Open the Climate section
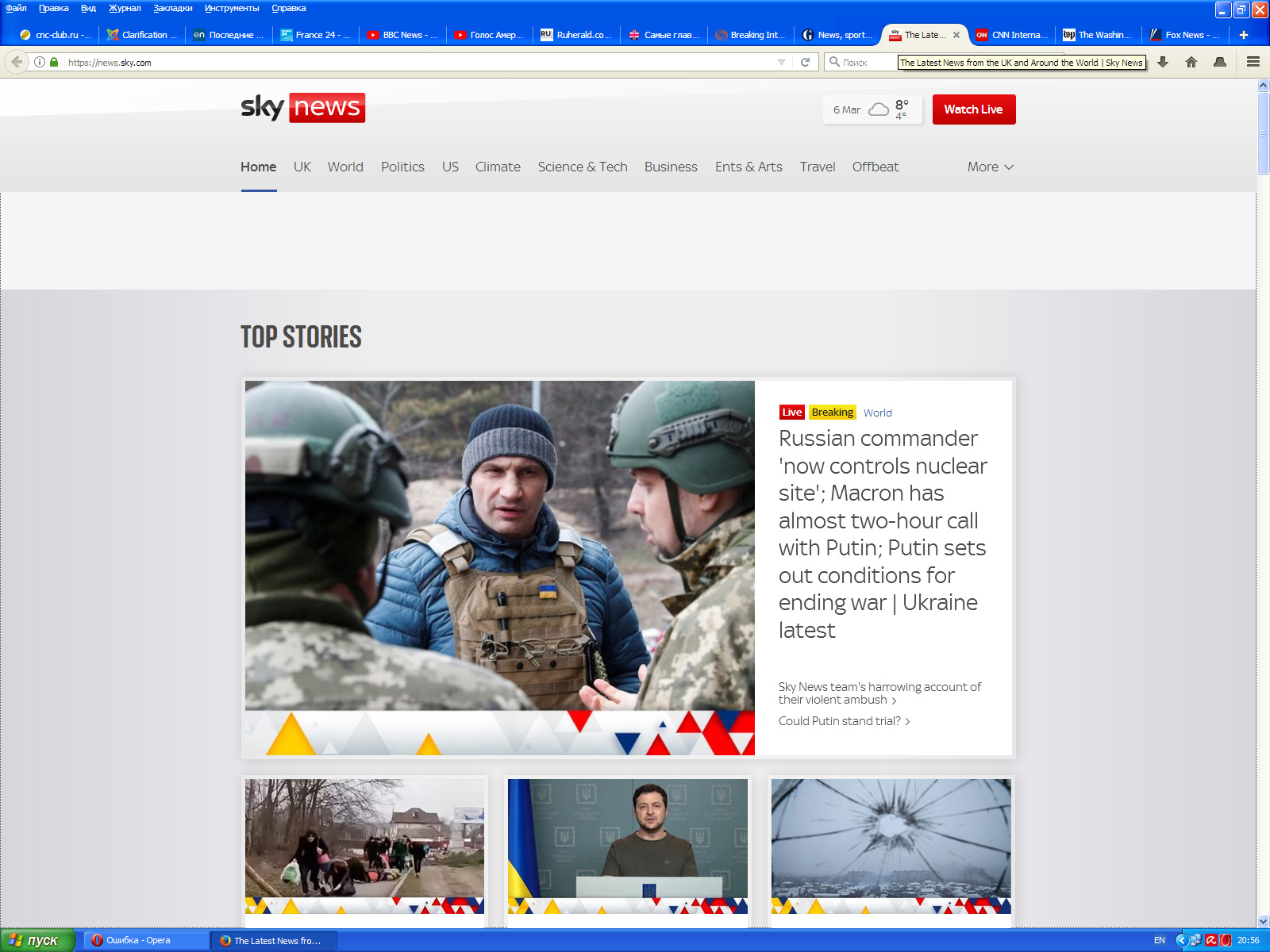The width and height of the screenshot is (1270, 952). pos(498,167)
